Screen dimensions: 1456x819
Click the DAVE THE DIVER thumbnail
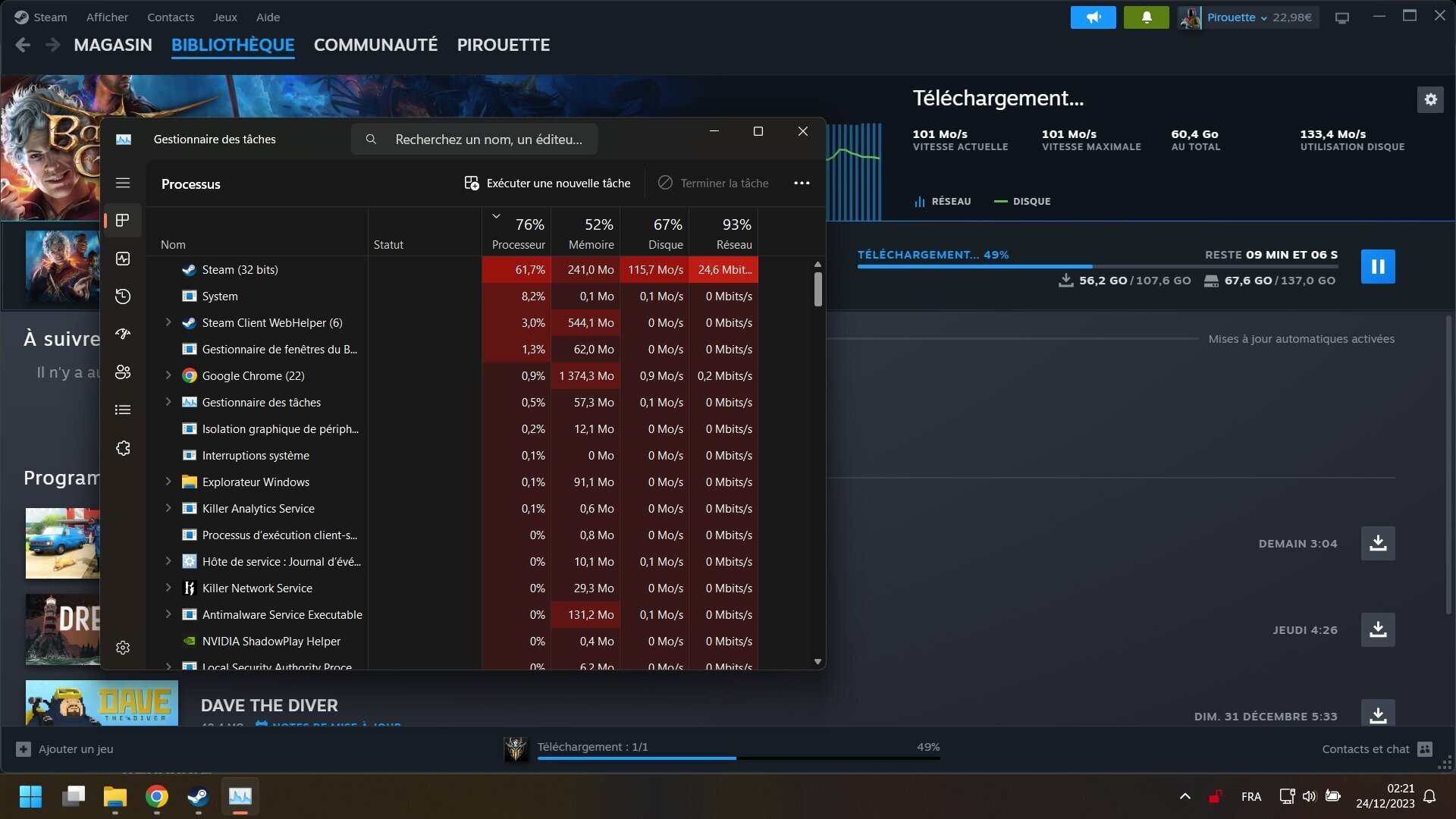102,703
